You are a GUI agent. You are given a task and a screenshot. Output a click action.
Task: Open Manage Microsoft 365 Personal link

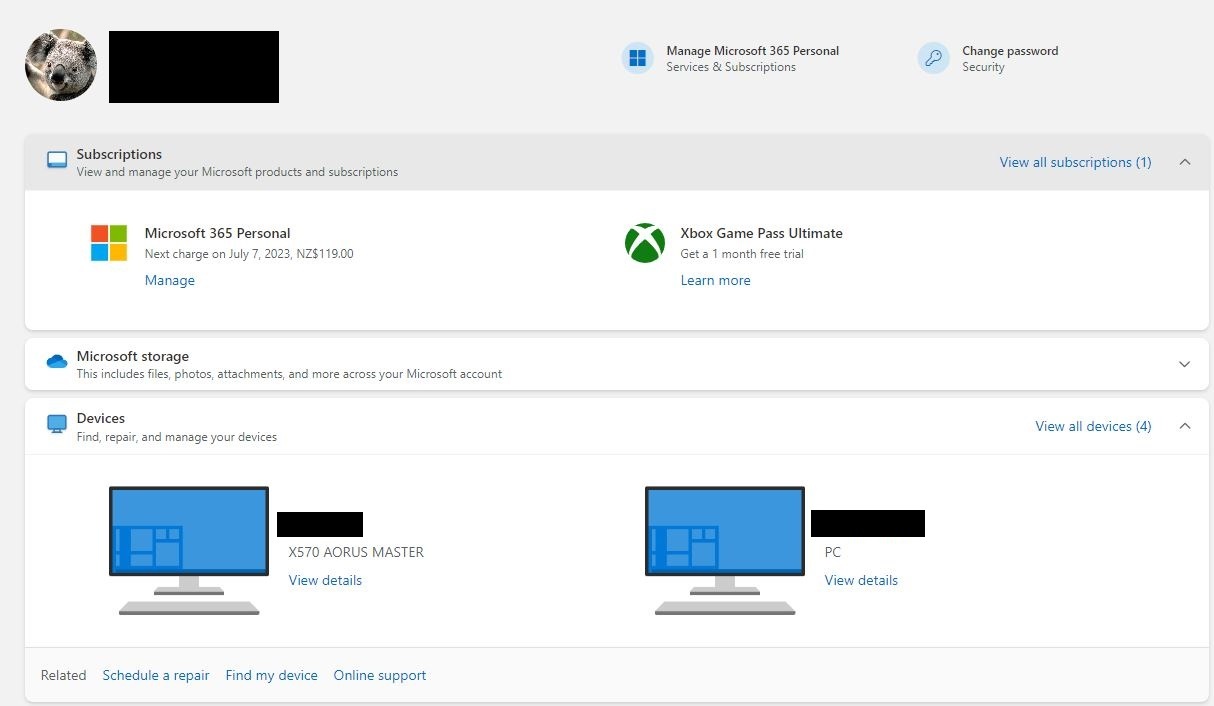coord(752,51)
